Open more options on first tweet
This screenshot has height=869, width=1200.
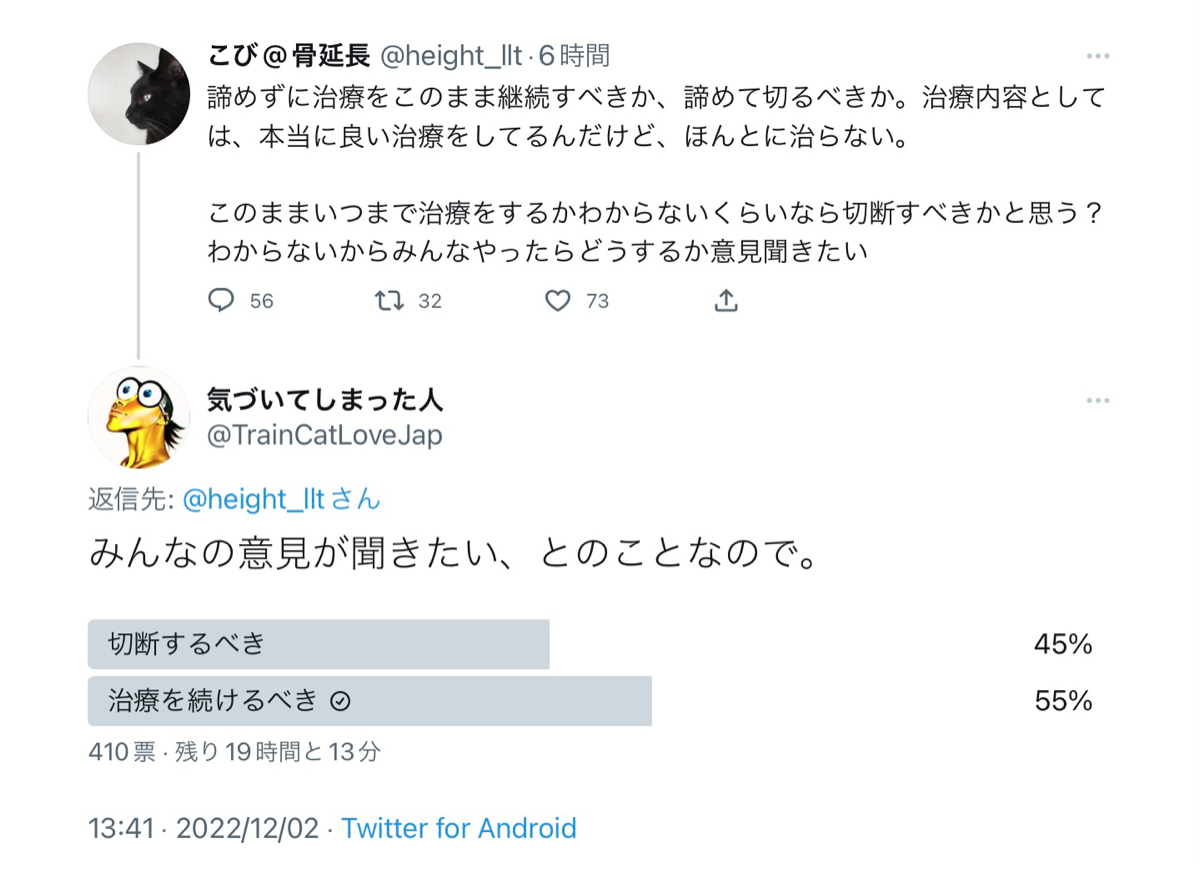point(1098,56)
